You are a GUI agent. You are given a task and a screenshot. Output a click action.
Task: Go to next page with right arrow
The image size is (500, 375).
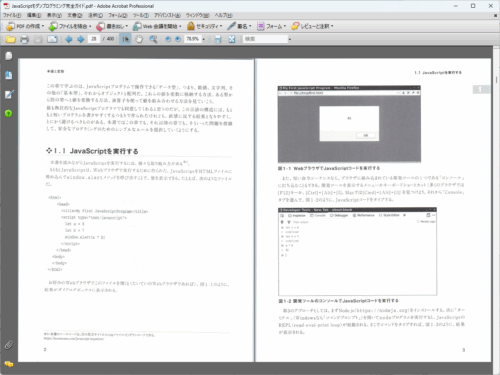(81, 39)
